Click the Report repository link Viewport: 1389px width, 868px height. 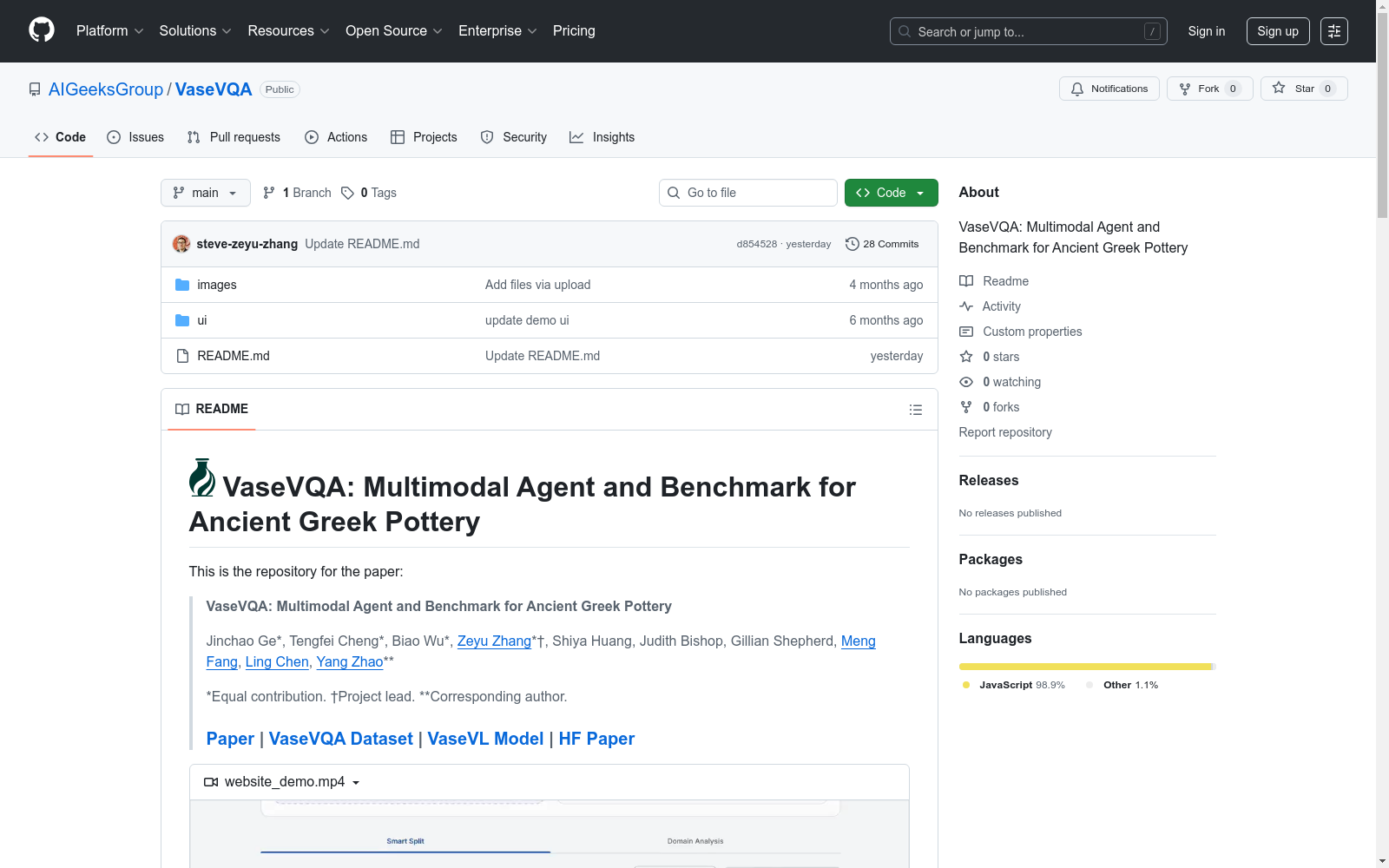click(x=1005, y=432)
